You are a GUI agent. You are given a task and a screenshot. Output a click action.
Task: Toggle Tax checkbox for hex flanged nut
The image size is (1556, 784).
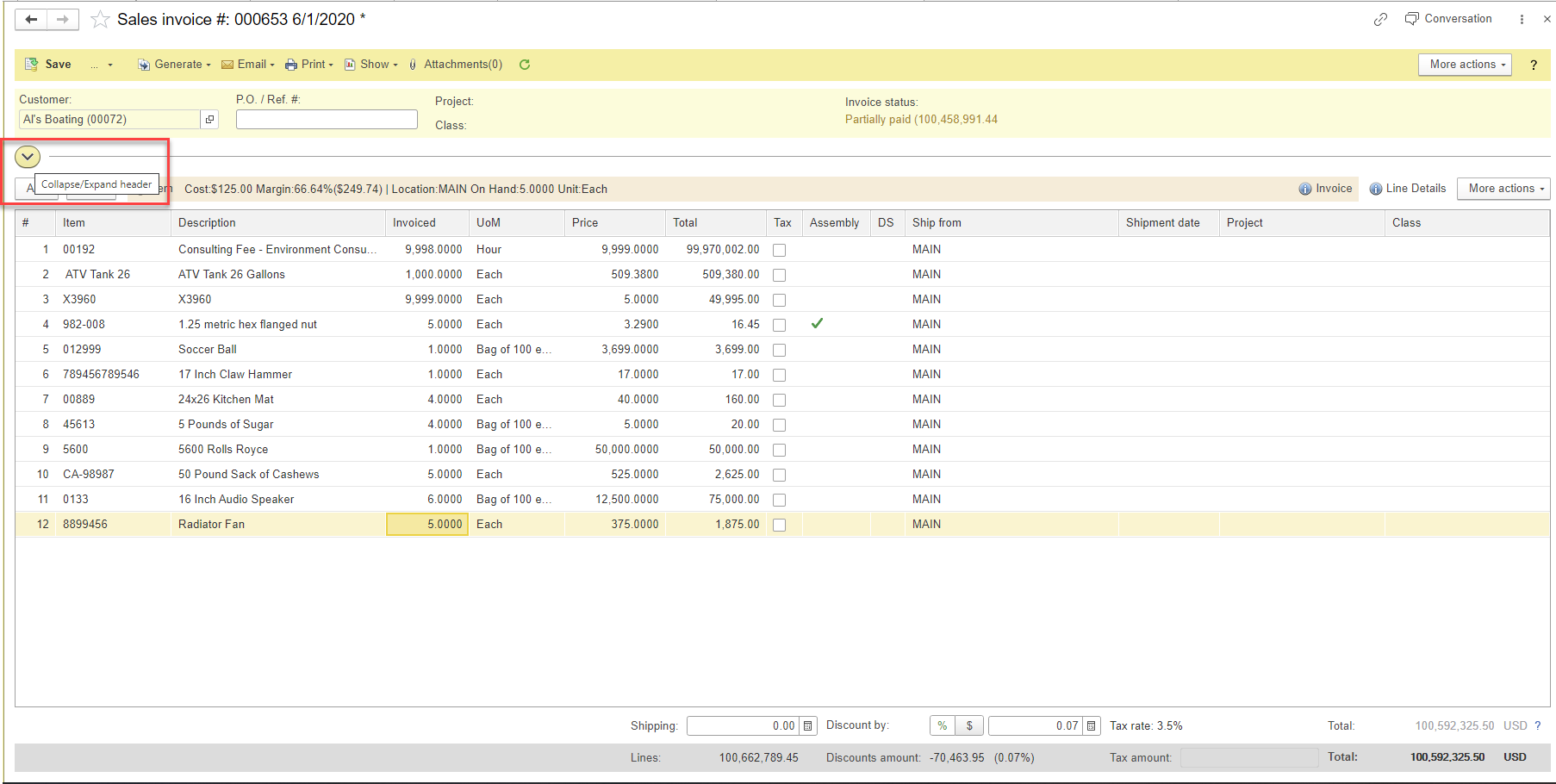780,326
